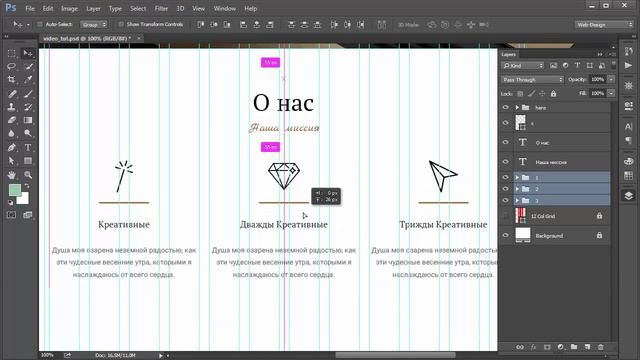Click the Link Layers icon in Layers panel
Image resolution: width=640 pixels, height=360 pixels.
click(520, 347)
